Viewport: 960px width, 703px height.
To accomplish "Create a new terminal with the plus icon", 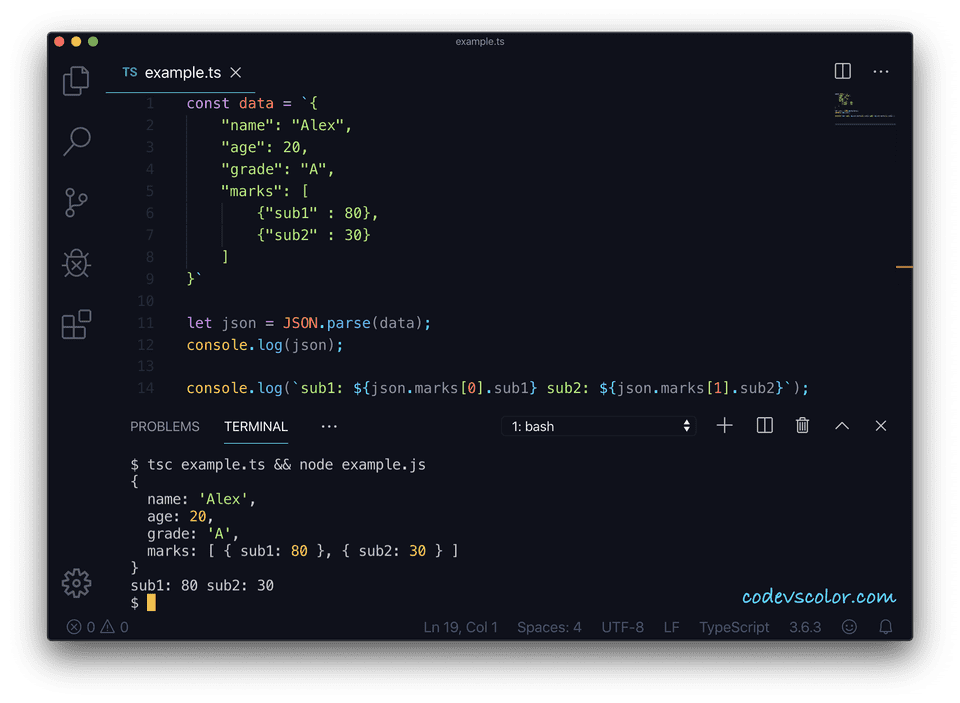I will pos(724,425).
